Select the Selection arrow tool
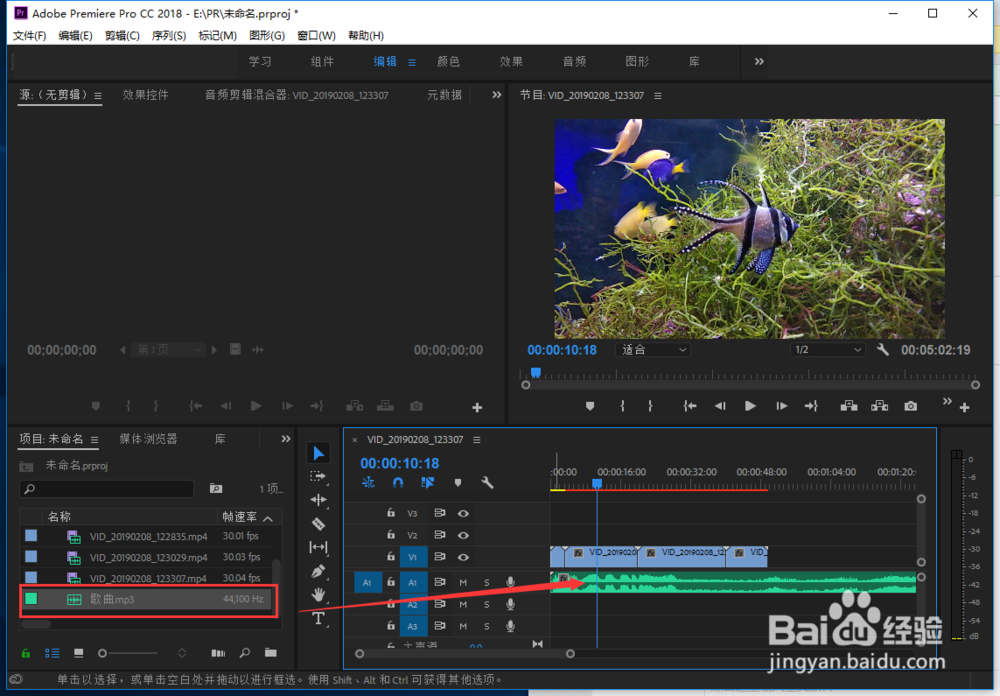The width and height of the screenshot is (1000, 696). click(x=318, y=453)
